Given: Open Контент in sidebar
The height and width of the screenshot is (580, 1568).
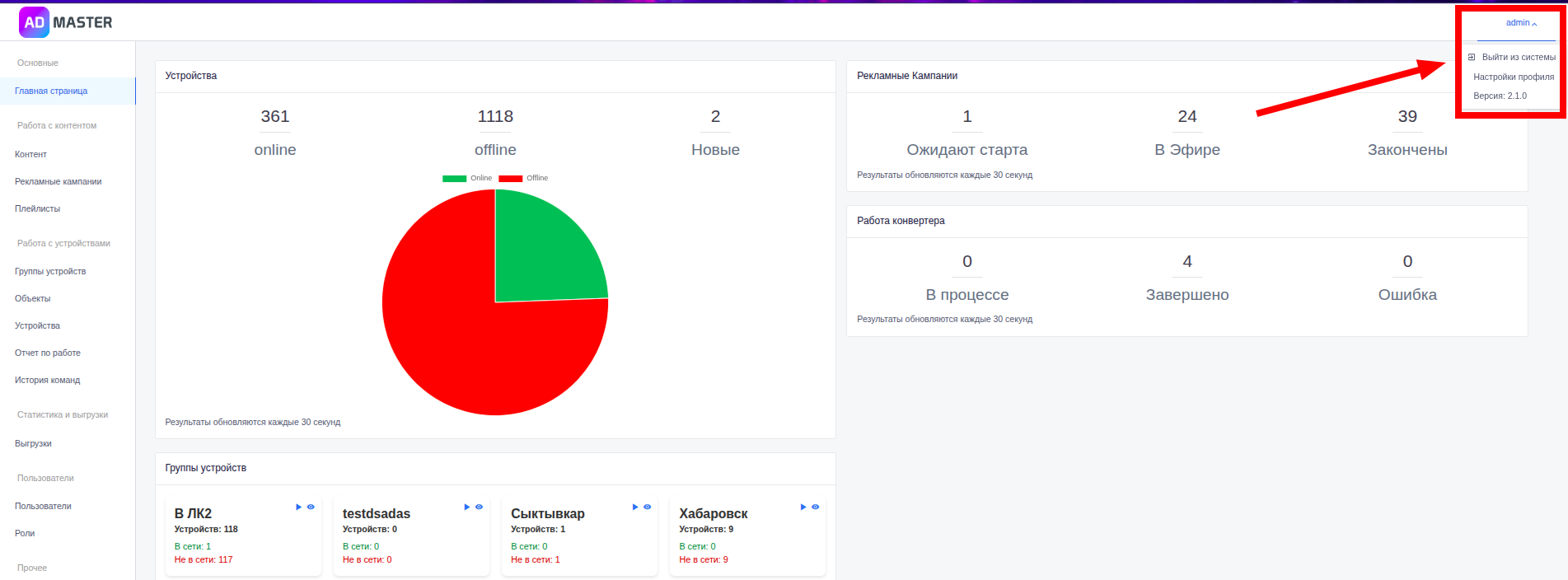Looking at the screenshot, I should coord(30,154).
